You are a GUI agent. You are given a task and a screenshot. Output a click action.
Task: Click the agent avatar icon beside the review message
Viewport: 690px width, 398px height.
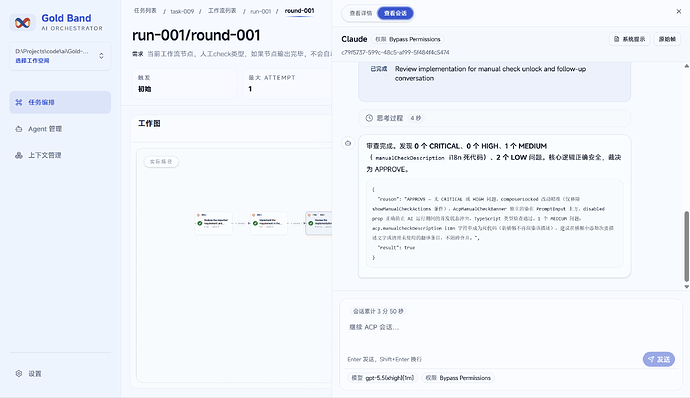click(348, 143)
